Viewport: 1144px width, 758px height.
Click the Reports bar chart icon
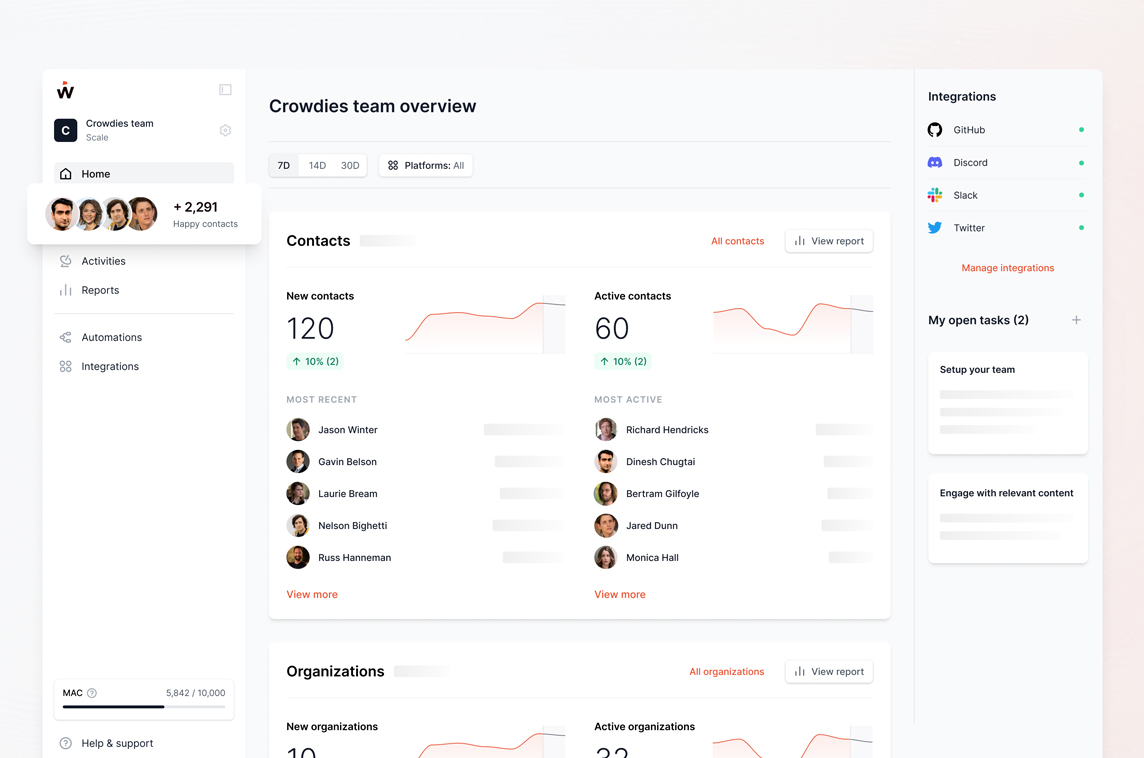coord(66,290)
